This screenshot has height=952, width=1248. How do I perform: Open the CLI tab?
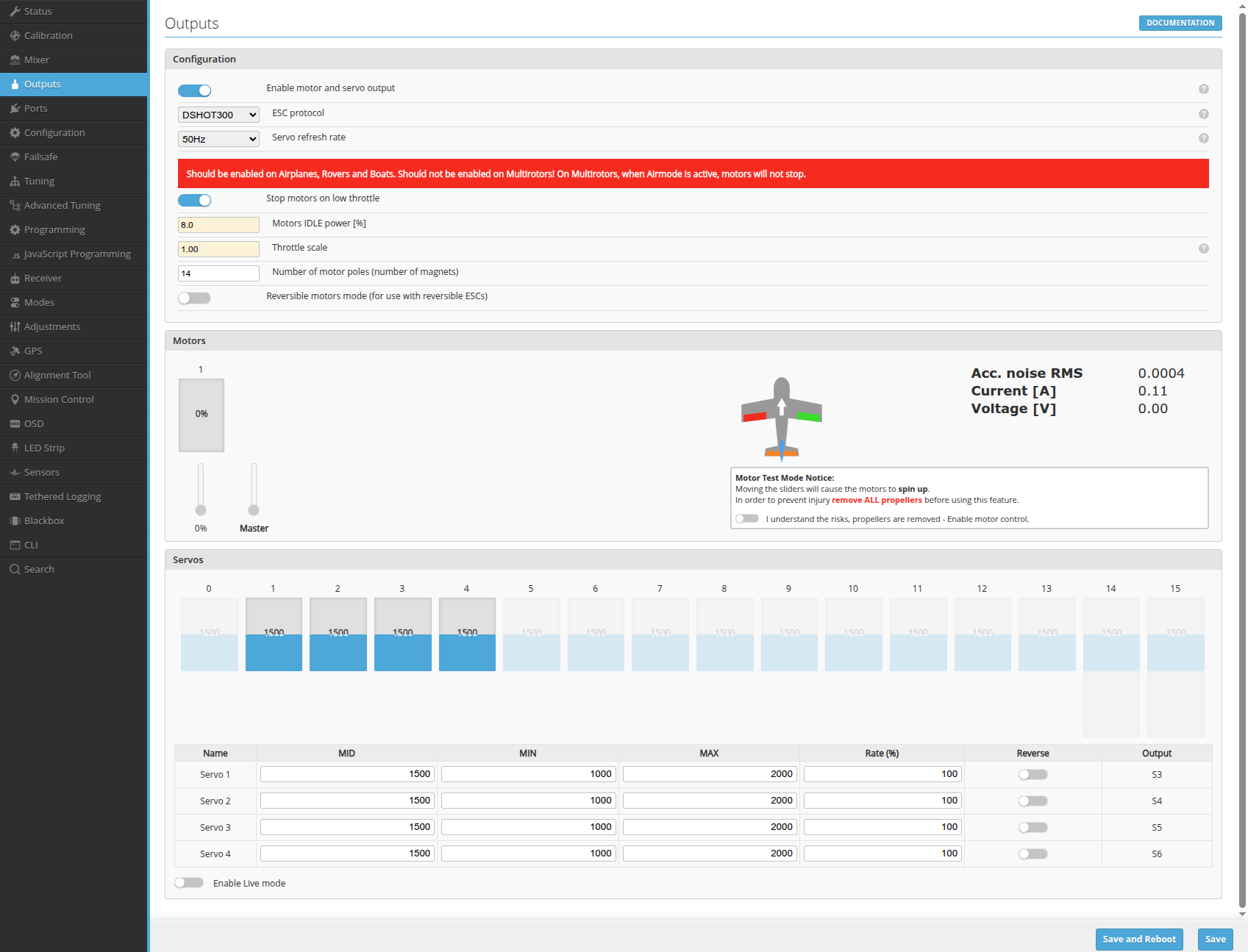74,545
